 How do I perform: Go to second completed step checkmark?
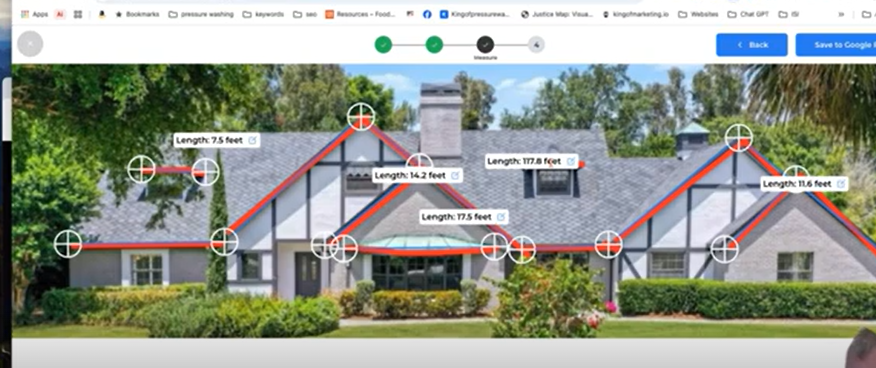point(434,45)
